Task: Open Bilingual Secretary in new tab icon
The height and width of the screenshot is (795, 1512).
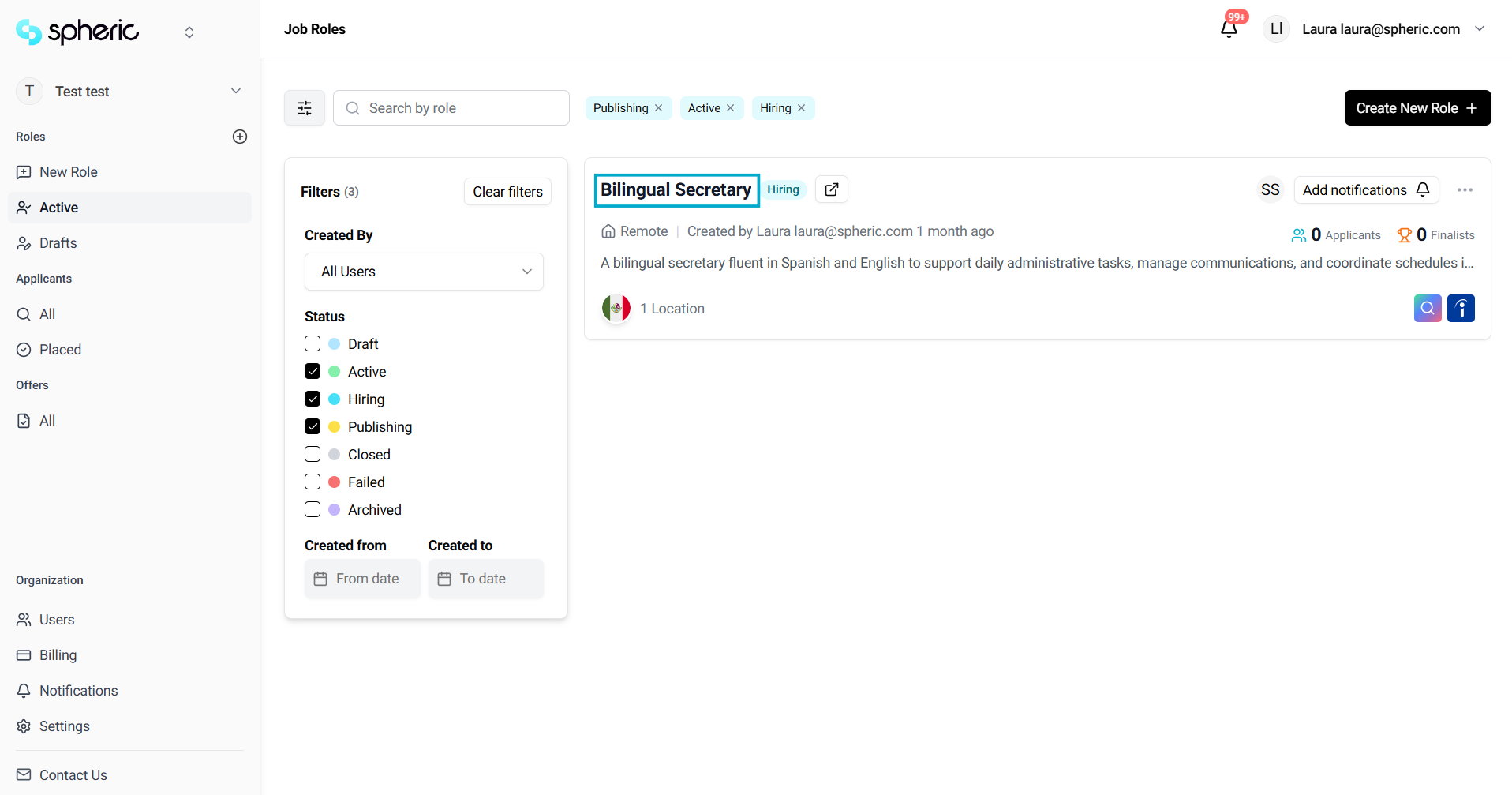Action: click(831, 189)
